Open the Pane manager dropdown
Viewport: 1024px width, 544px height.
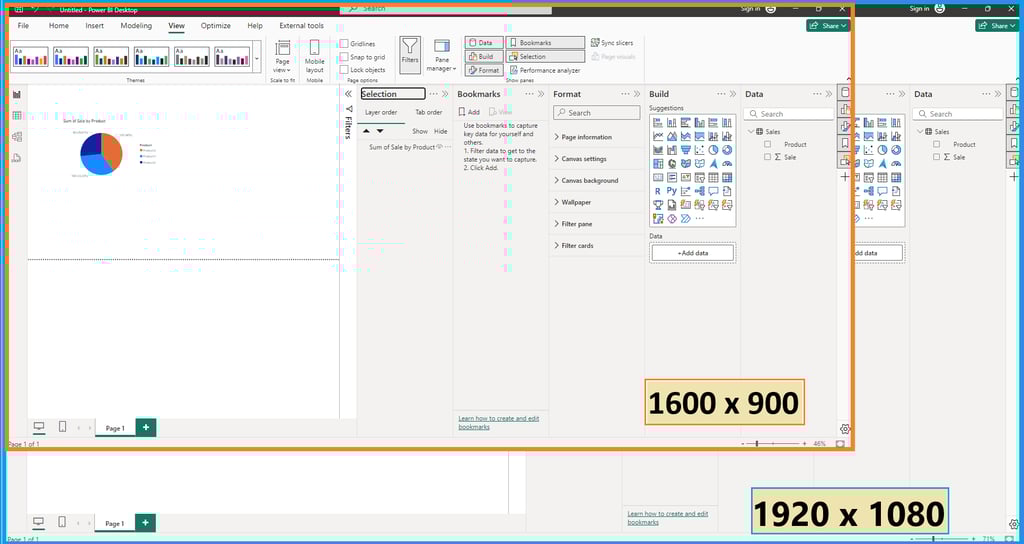pyautogui.click(x=442, y=56)
